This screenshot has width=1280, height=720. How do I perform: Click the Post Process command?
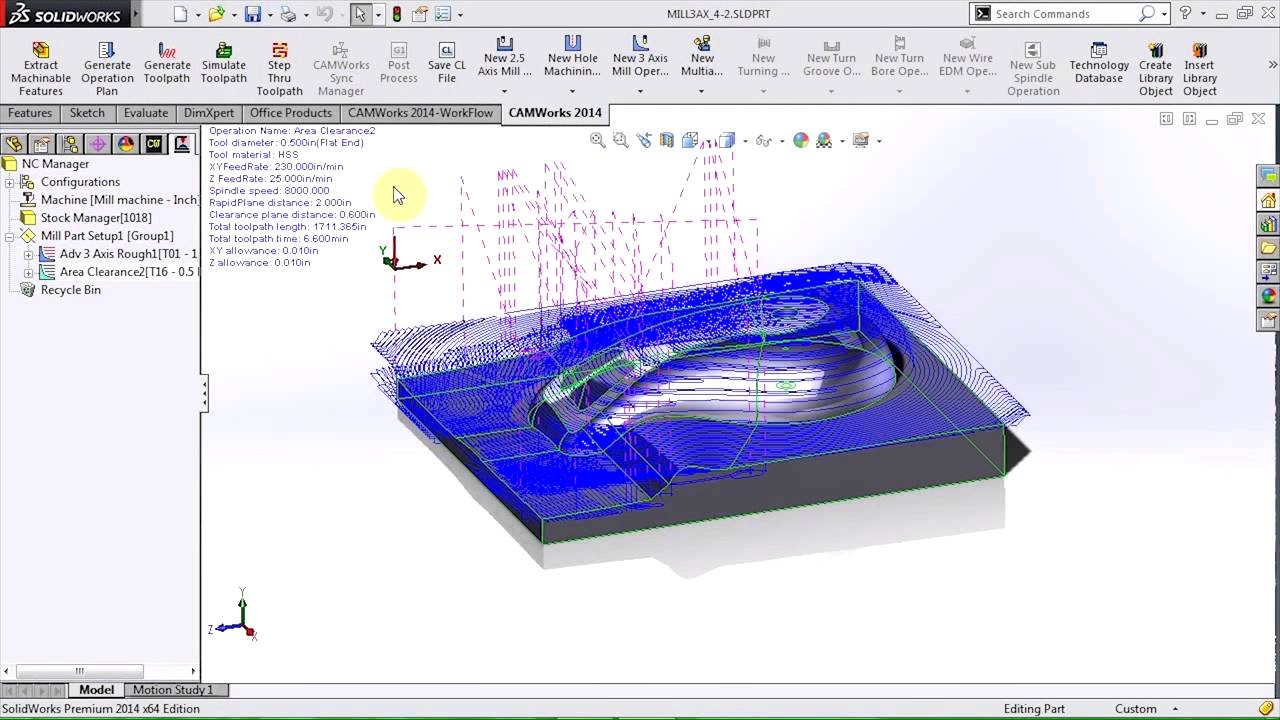(399, 63)
